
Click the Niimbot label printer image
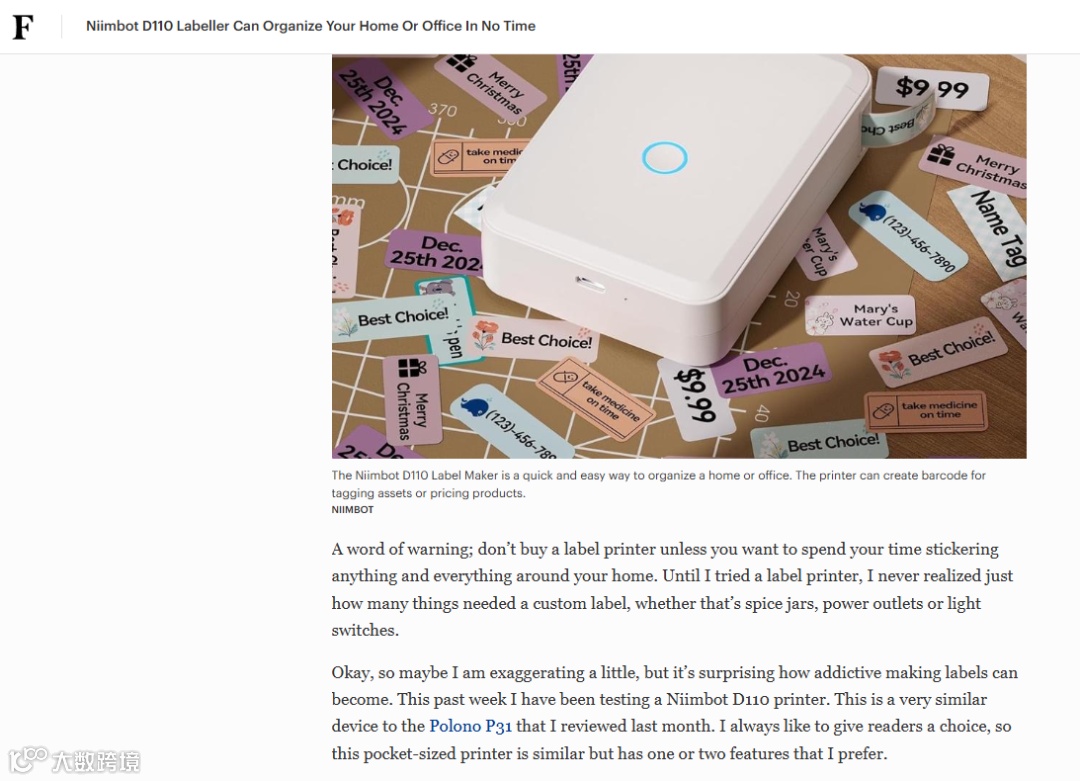(678, 256)
